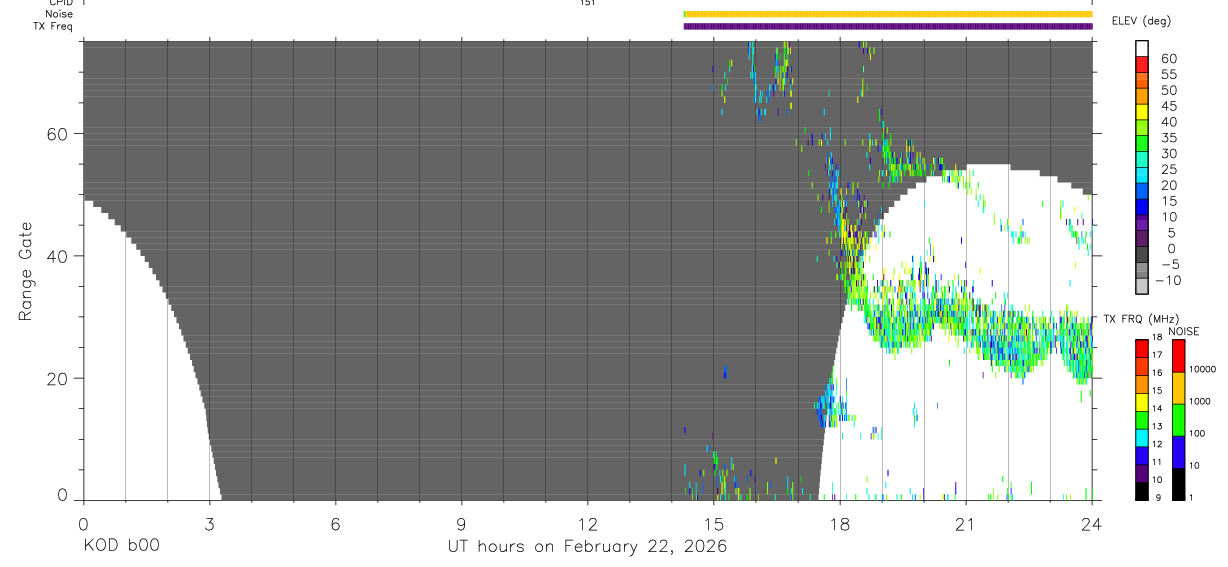Click the x-axis tick label '21'
Screen dimensions: 1228x567
click(x=966, y=523)
